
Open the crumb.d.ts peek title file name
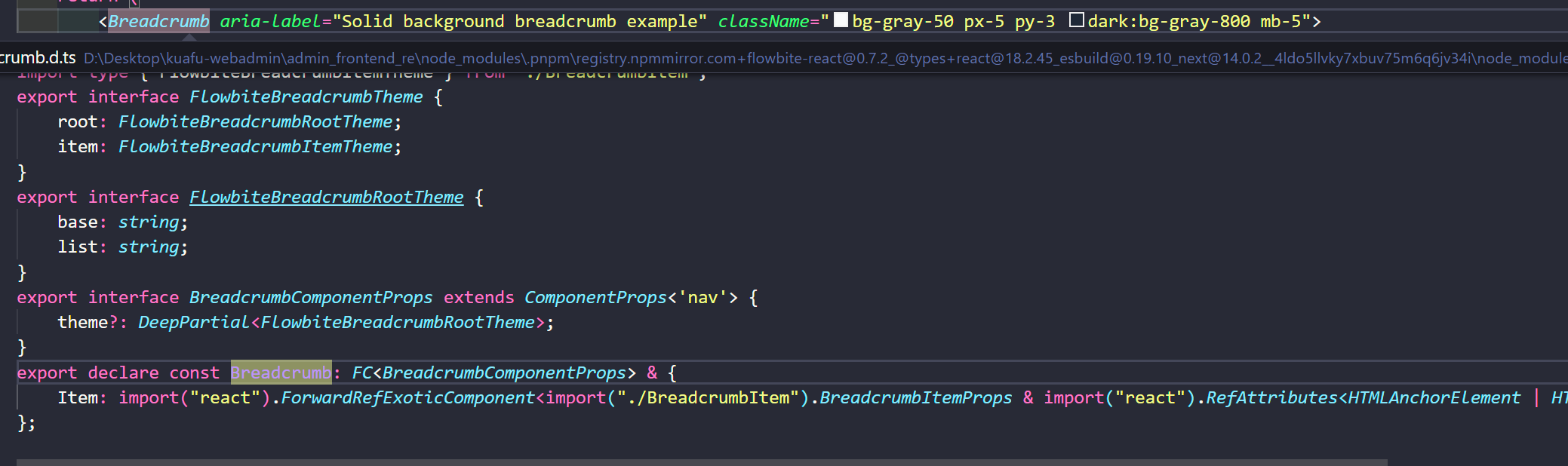point(38,58)
